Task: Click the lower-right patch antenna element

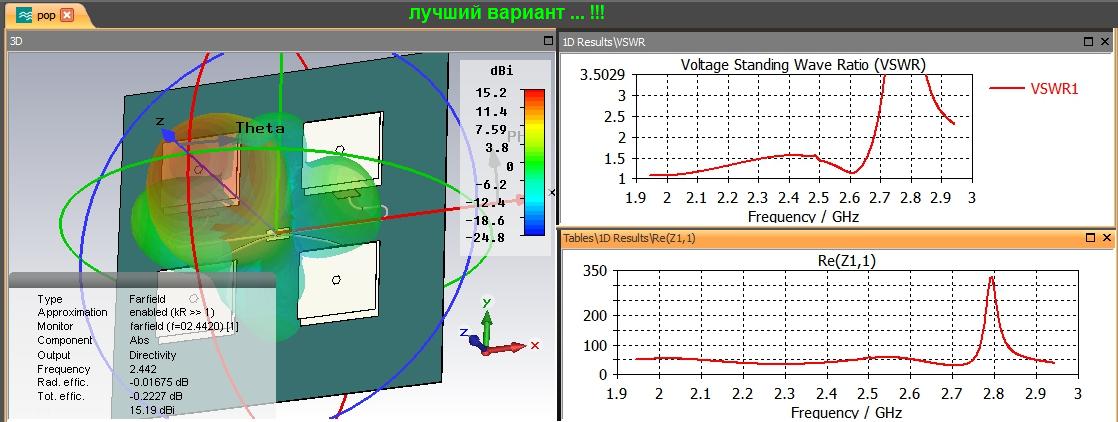Action: 338,282
